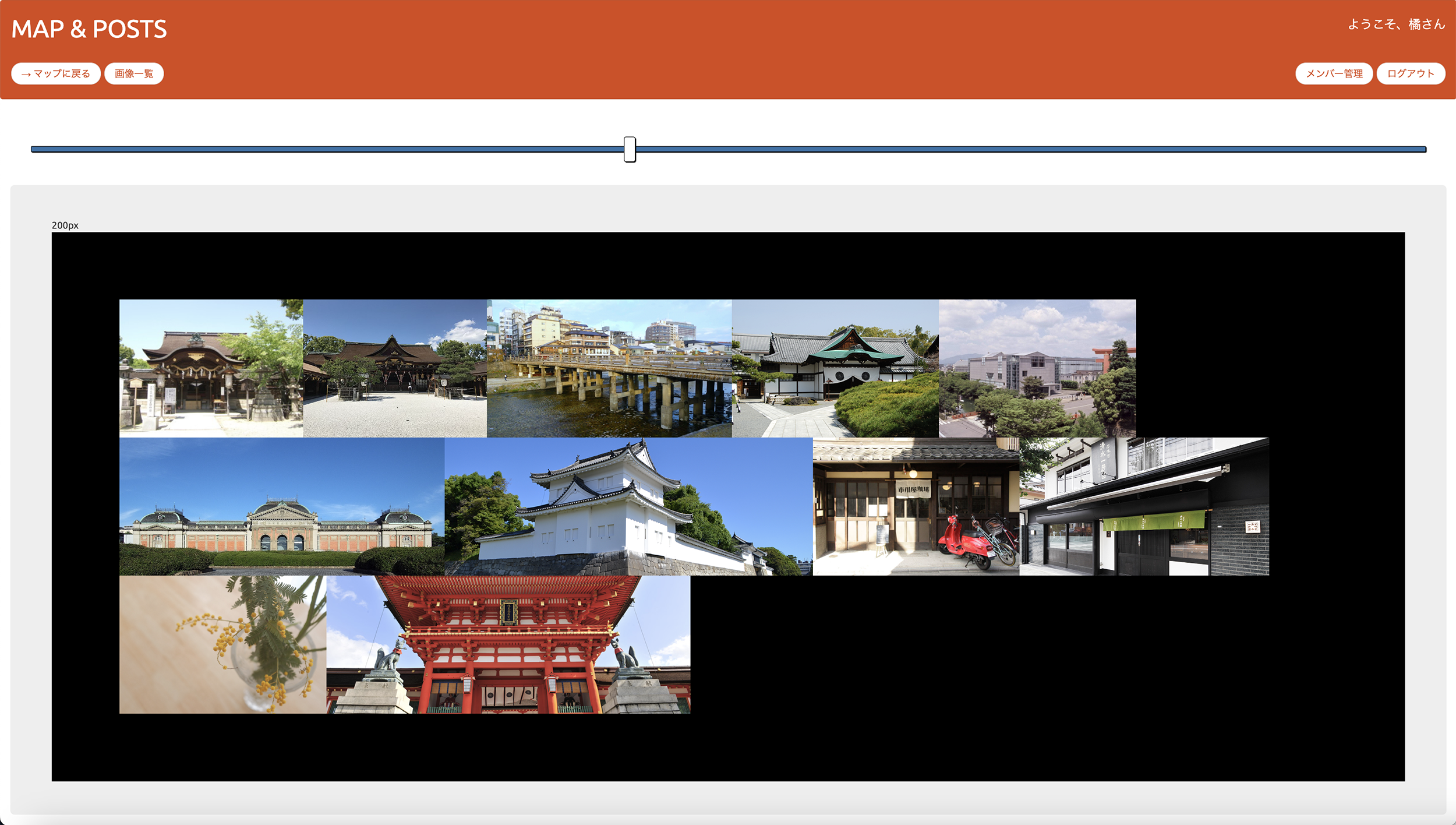Open the shrine with green tree thumbnail
Image resolution: width=1456 pixels, height=825 pixels.
click(x=211, y=368)
